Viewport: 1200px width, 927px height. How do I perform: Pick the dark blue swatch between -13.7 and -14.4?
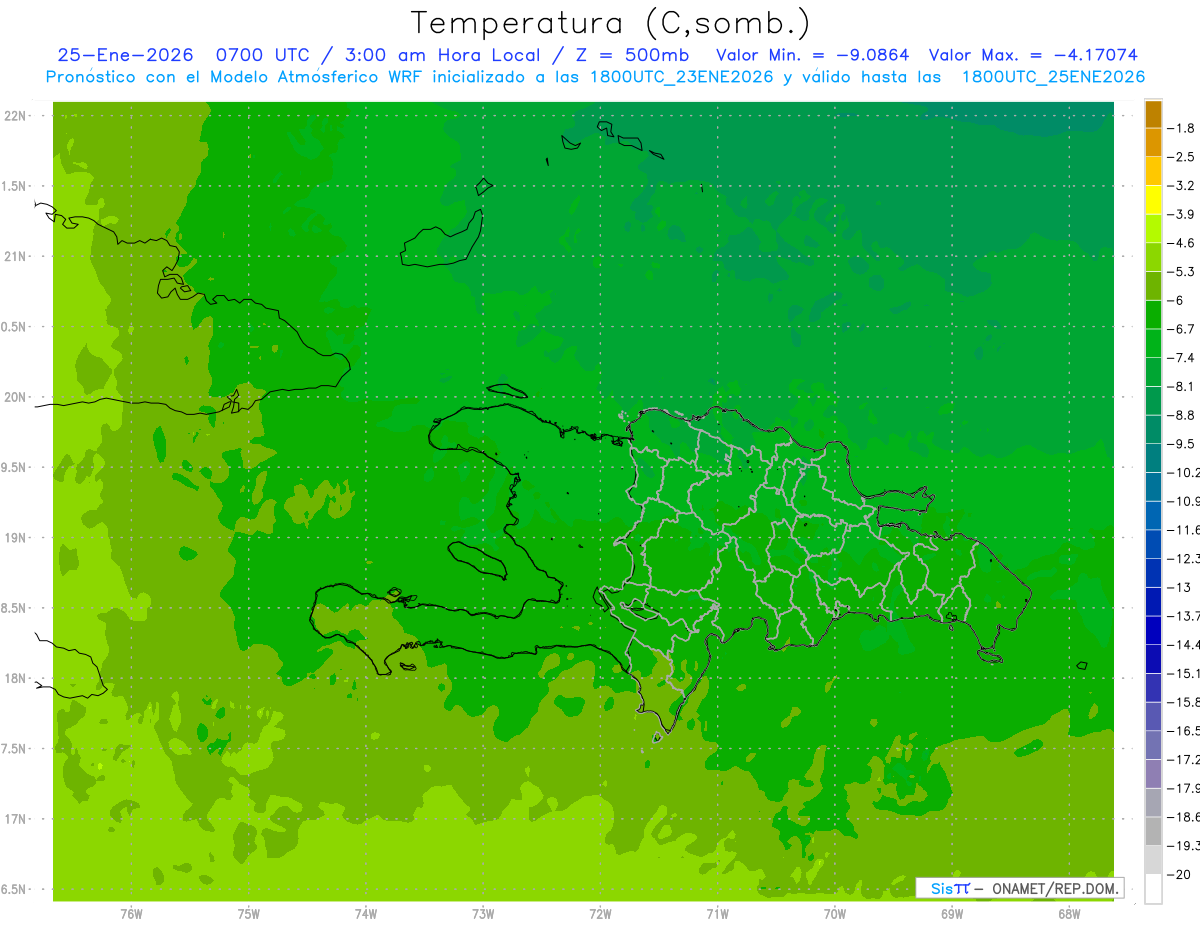1153,630
